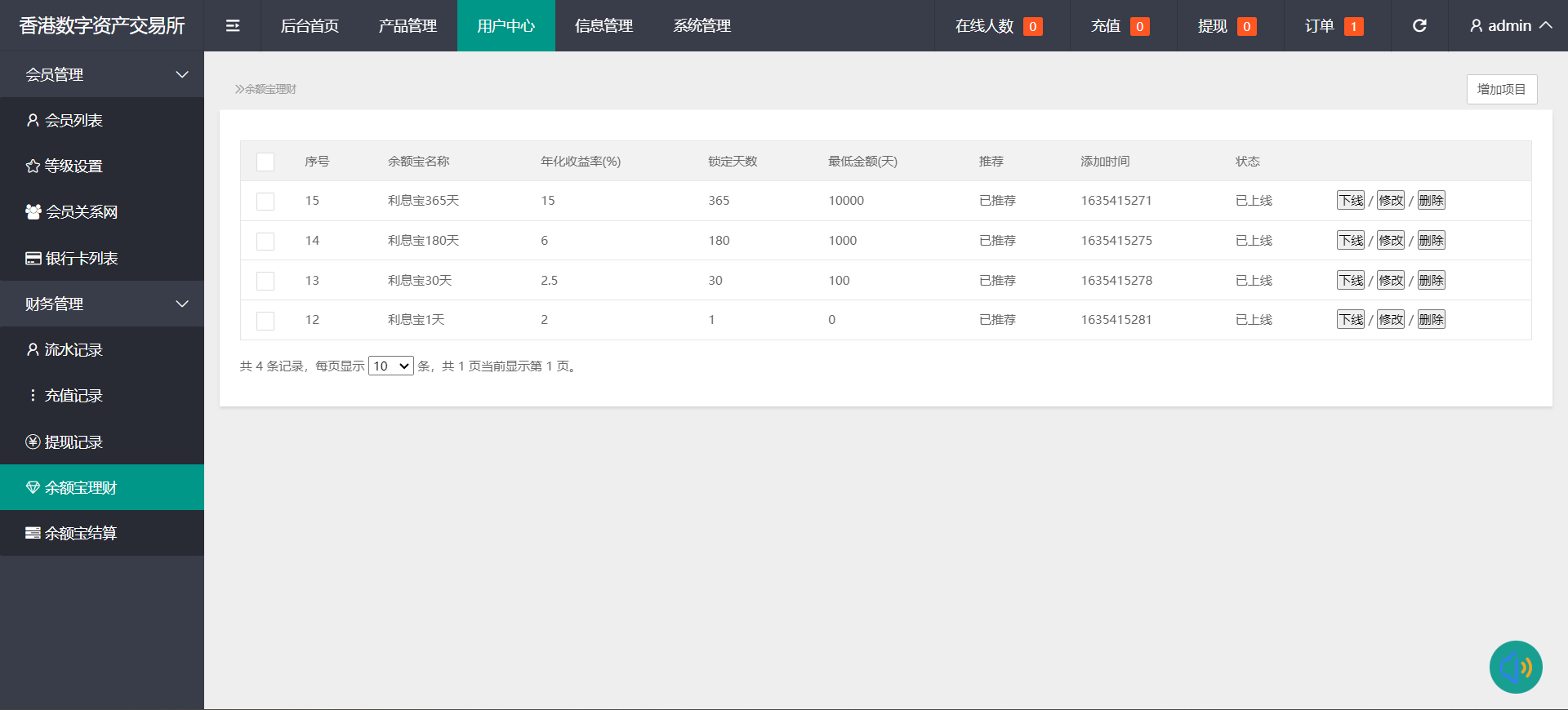The height and width of the screenshot is (710, 1568).
Task: Open the 系统管理 top menu
Action: [702, 26]
